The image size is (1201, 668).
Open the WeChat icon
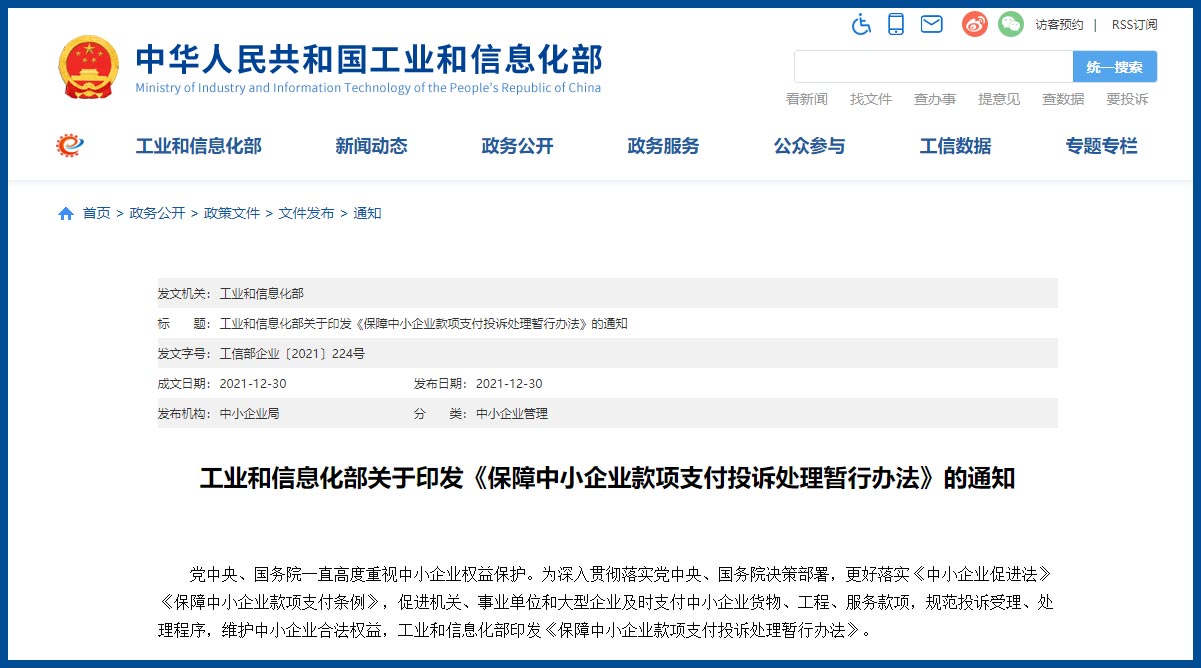pyautogui.click(x=1010, y=24)
